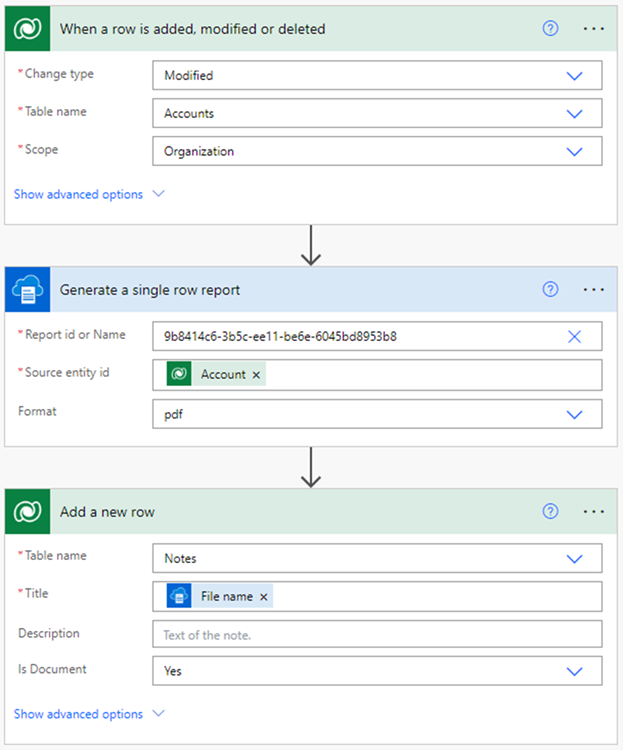Click the 'Generate a single row report' card title
This screenshot has height=750, width=623.
tap(150, 290)
